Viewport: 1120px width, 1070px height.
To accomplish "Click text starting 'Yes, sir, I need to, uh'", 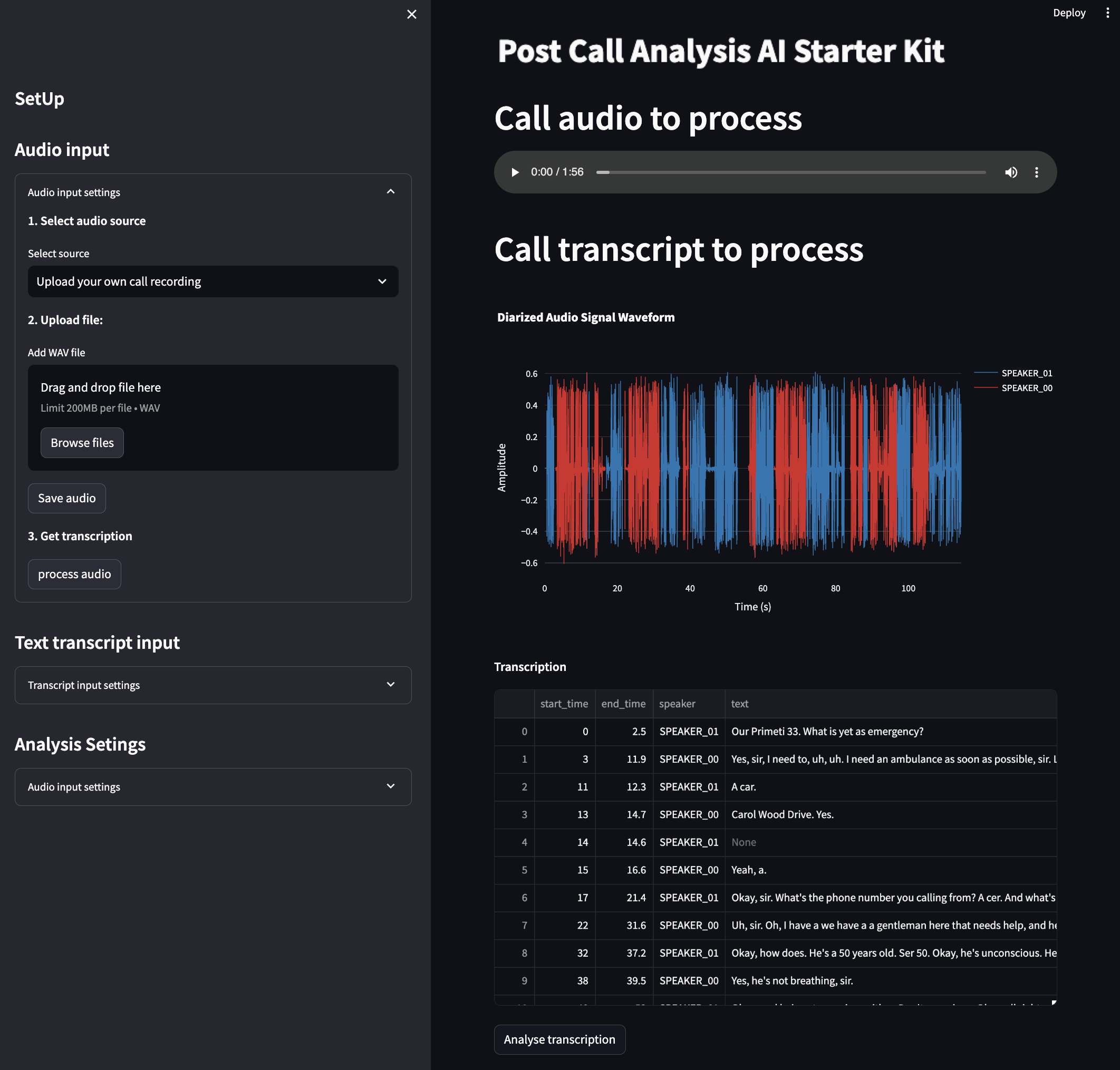I will click(891, 759).
